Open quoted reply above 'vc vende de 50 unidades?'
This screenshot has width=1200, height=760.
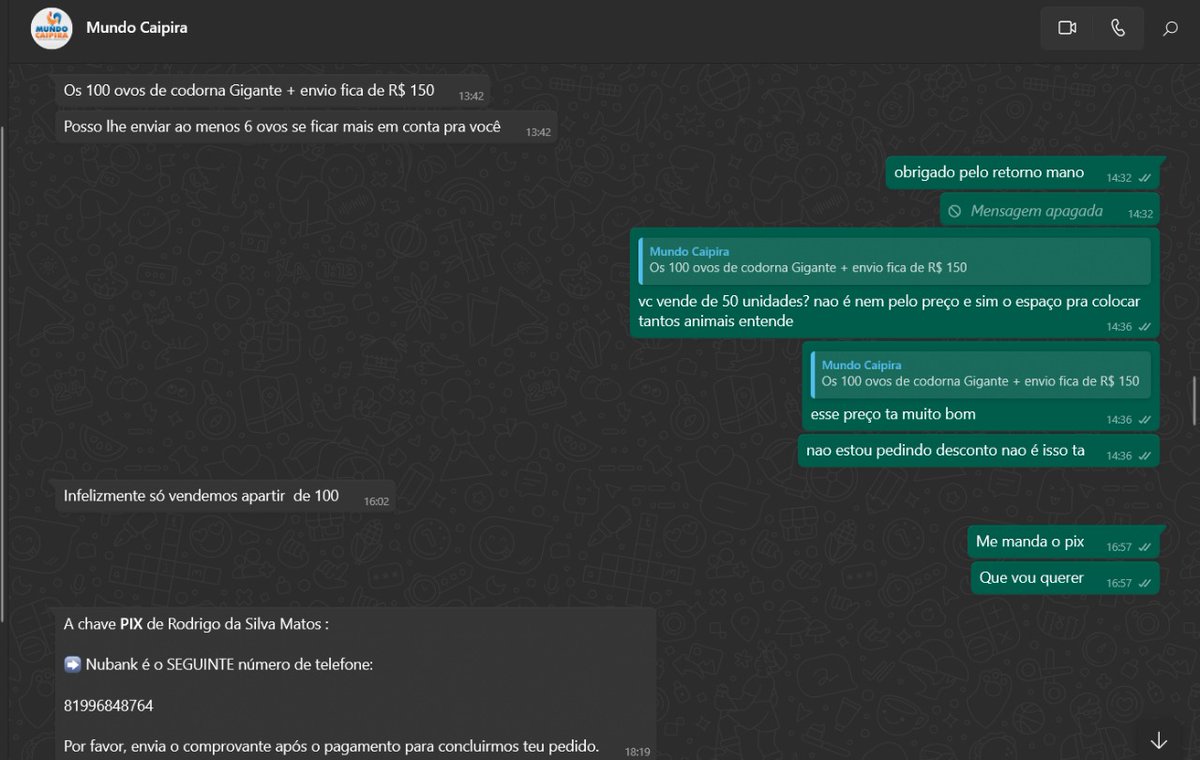894,260
